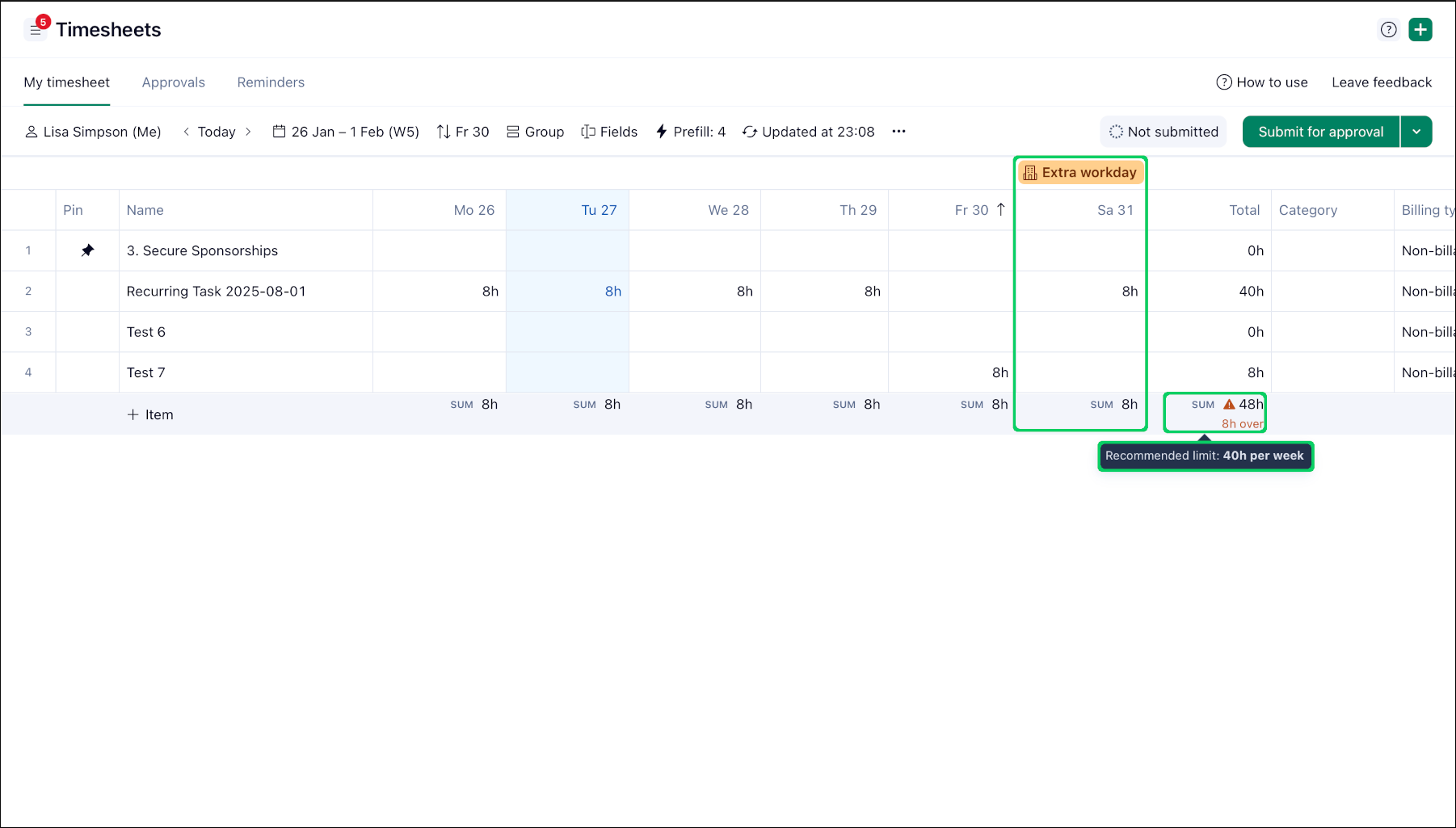
Task: Go to next week with right chevron
Action: tap(248, 132)
